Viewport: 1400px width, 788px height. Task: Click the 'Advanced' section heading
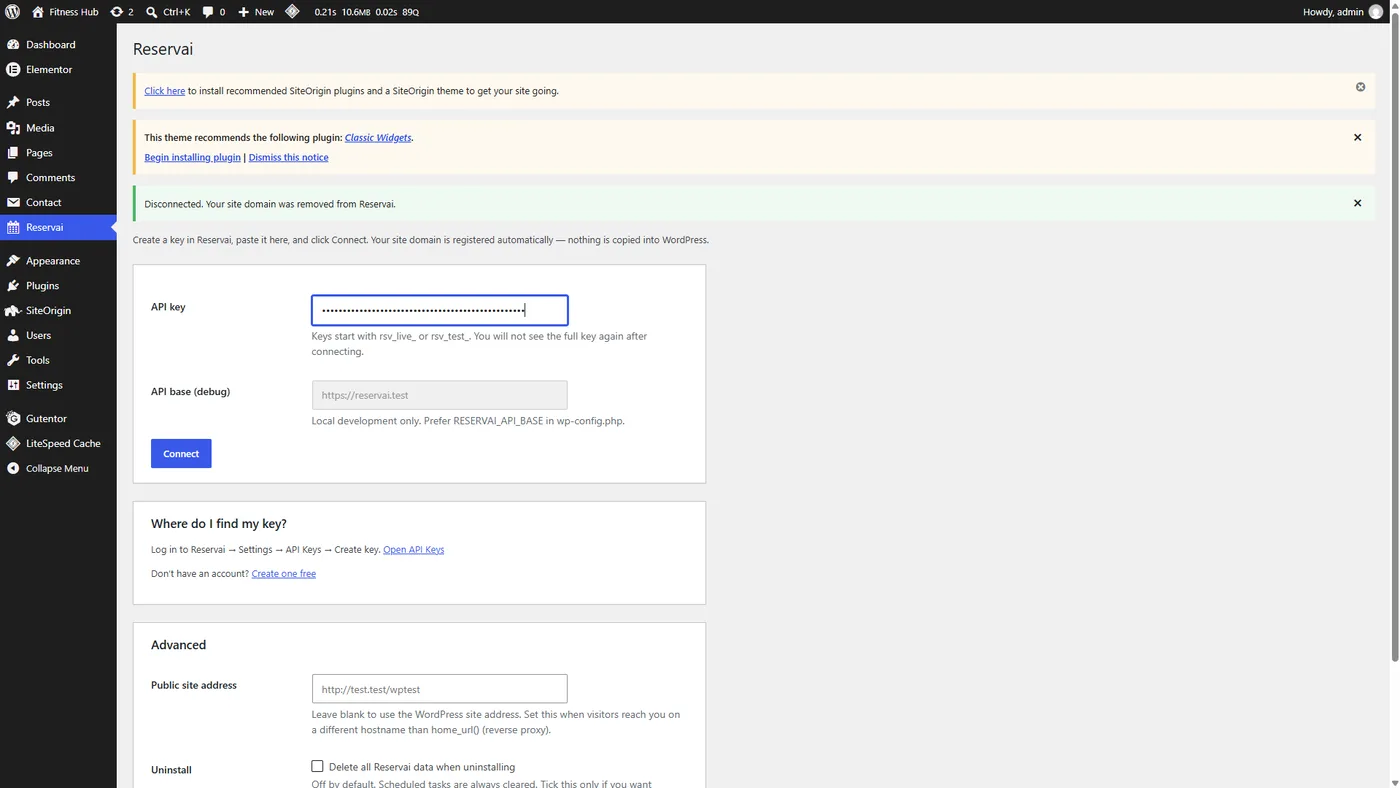[179, 645]
